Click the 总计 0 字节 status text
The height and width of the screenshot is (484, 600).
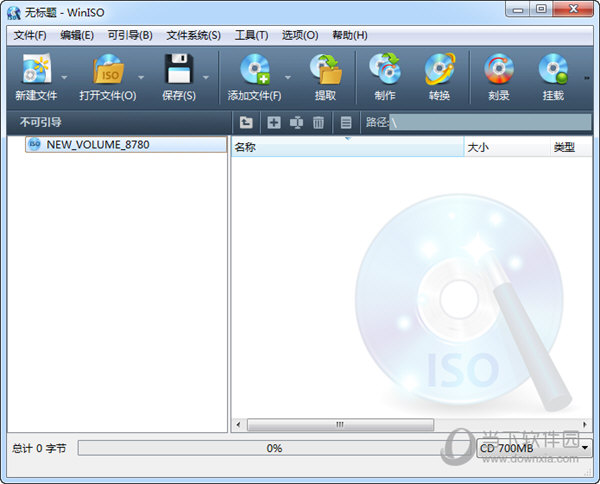(39, 448)
